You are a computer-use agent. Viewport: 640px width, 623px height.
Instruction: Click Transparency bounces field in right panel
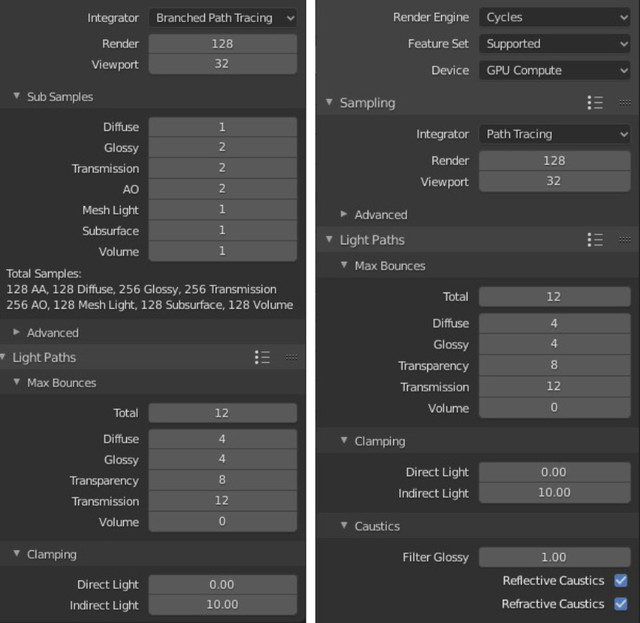(554, 365)
